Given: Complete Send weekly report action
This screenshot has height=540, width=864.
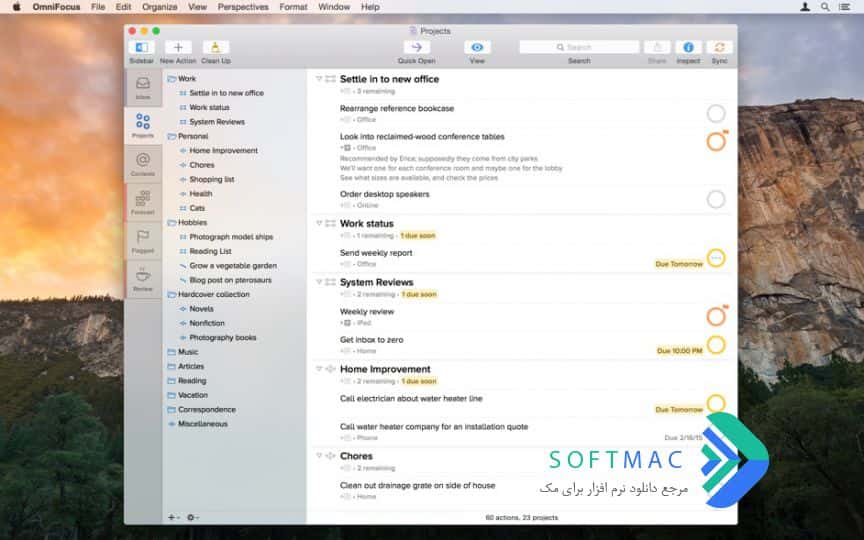Looking at the screenshot, I should click(x=716, y=257).
